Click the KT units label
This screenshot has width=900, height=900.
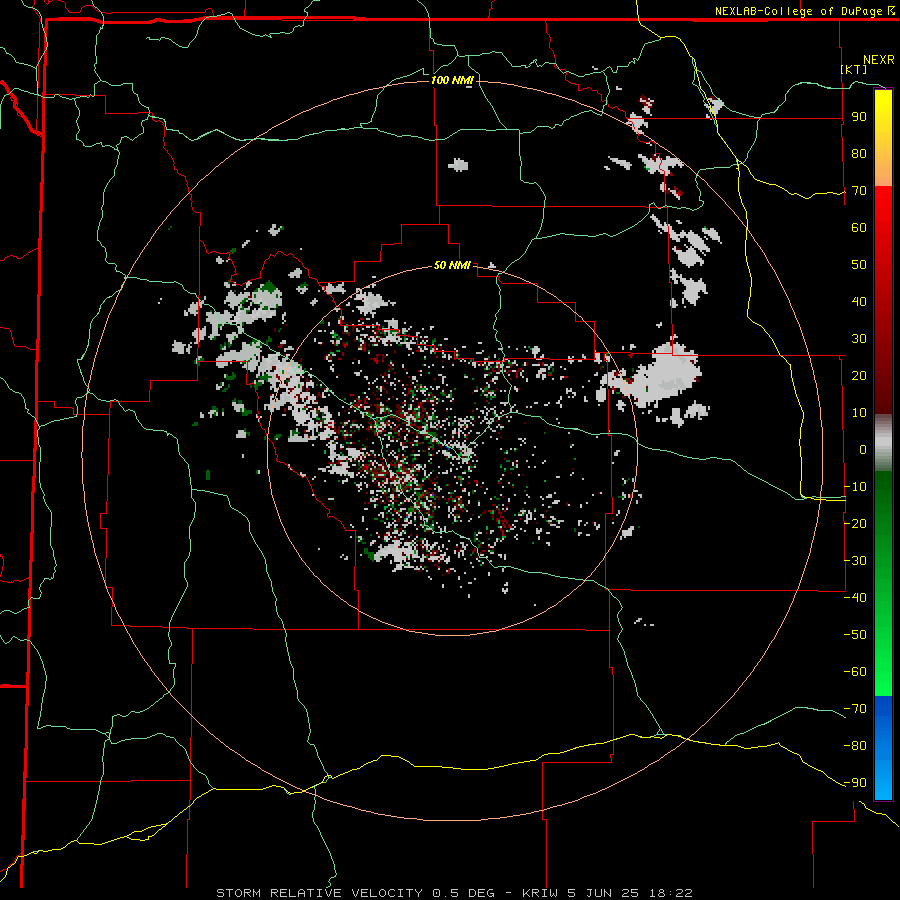(x=854, y=69)
